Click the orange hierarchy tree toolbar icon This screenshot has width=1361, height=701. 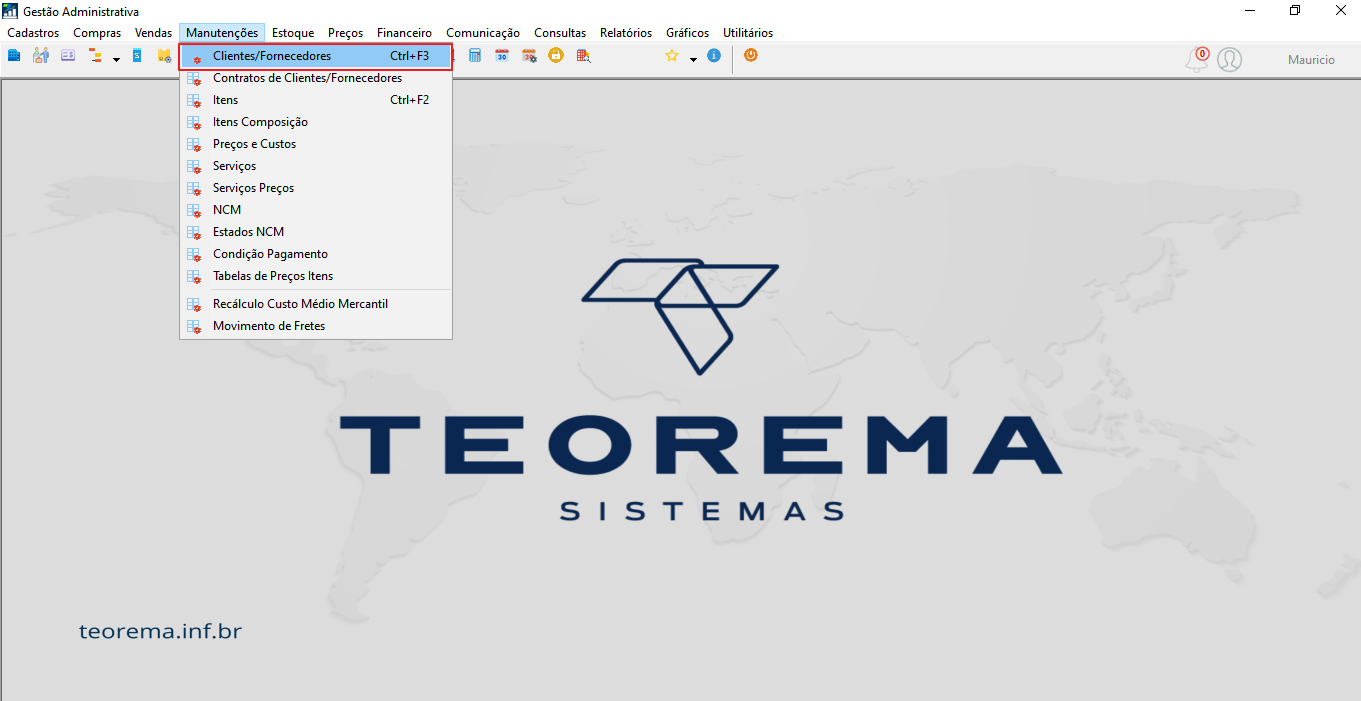(96, 56)
